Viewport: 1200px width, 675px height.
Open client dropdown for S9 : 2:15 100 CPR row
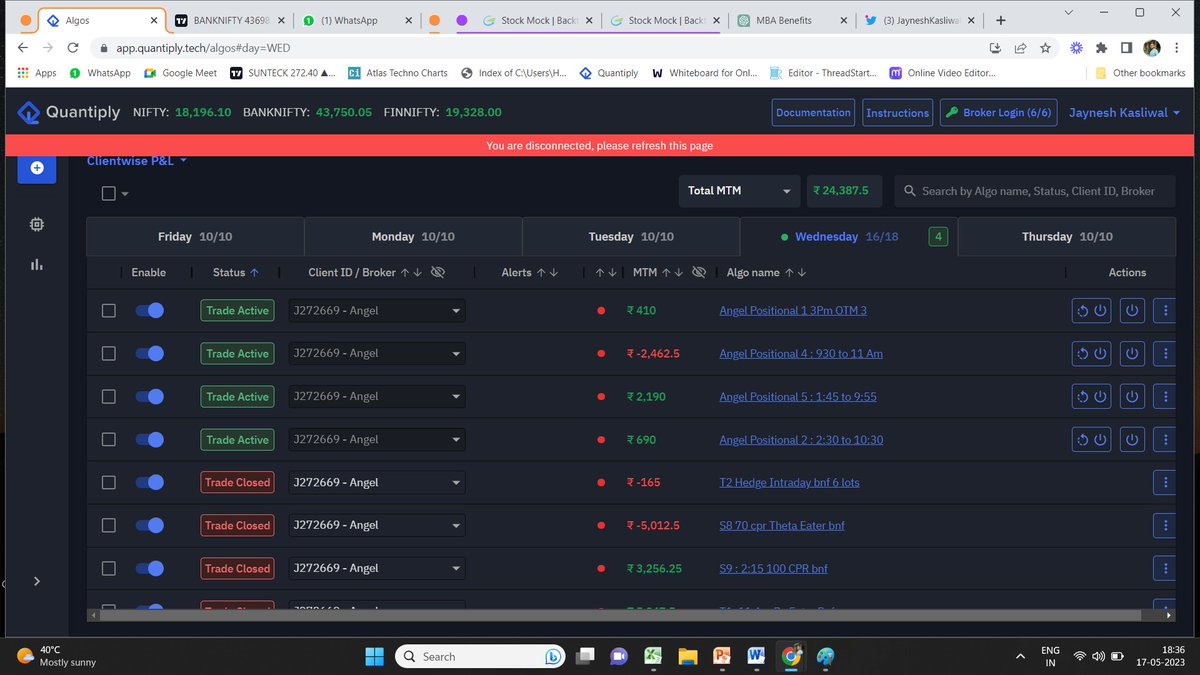tap(377, 568)
